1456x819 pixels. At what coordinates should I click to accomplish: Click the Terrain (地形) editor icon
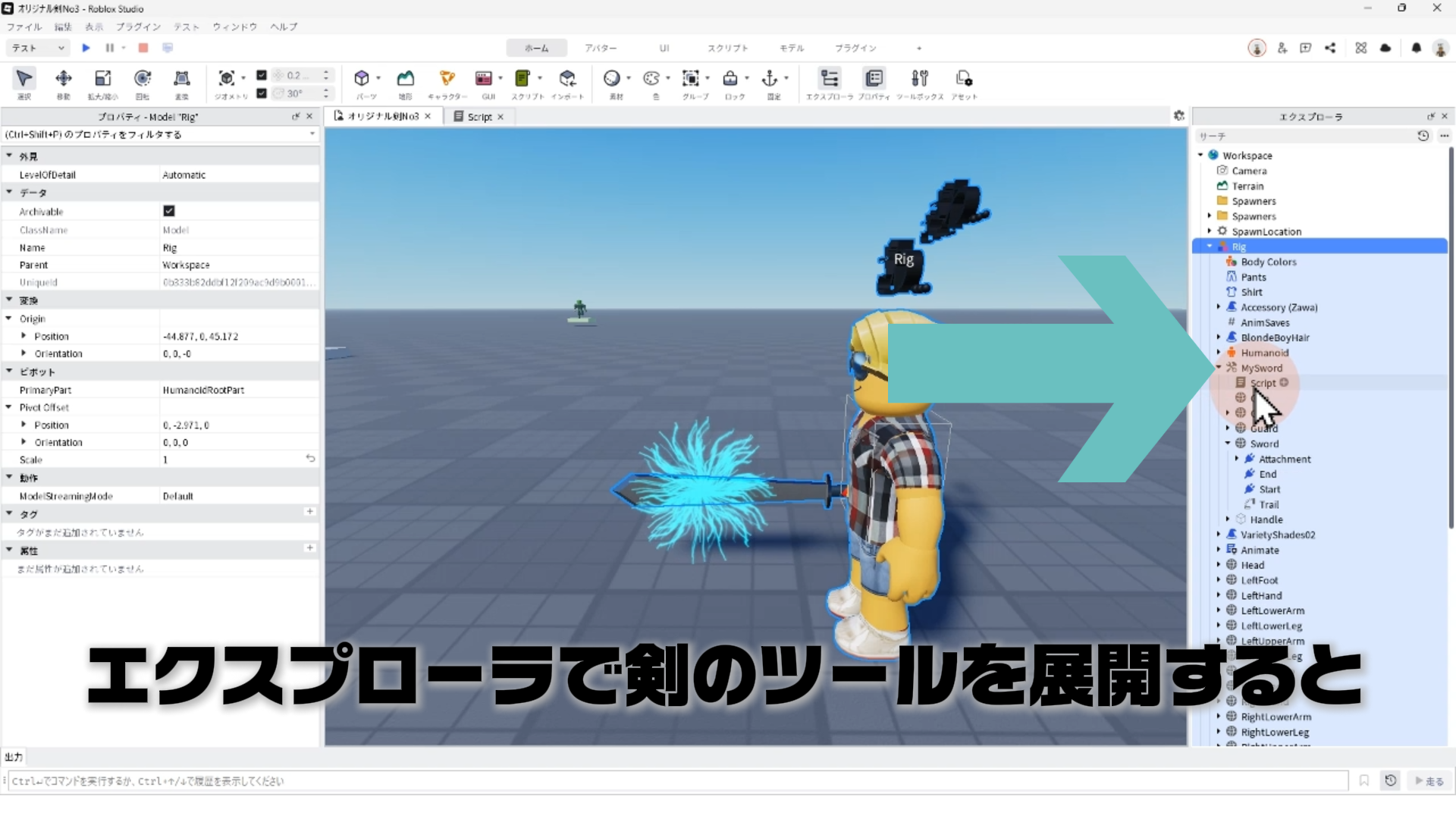click(406, 79)
